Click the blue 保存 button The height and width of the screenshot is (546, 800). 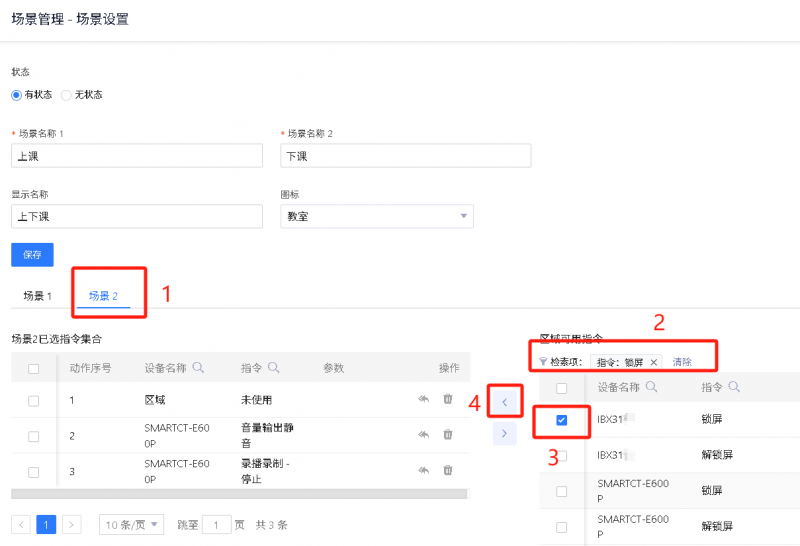coord(32,254)
